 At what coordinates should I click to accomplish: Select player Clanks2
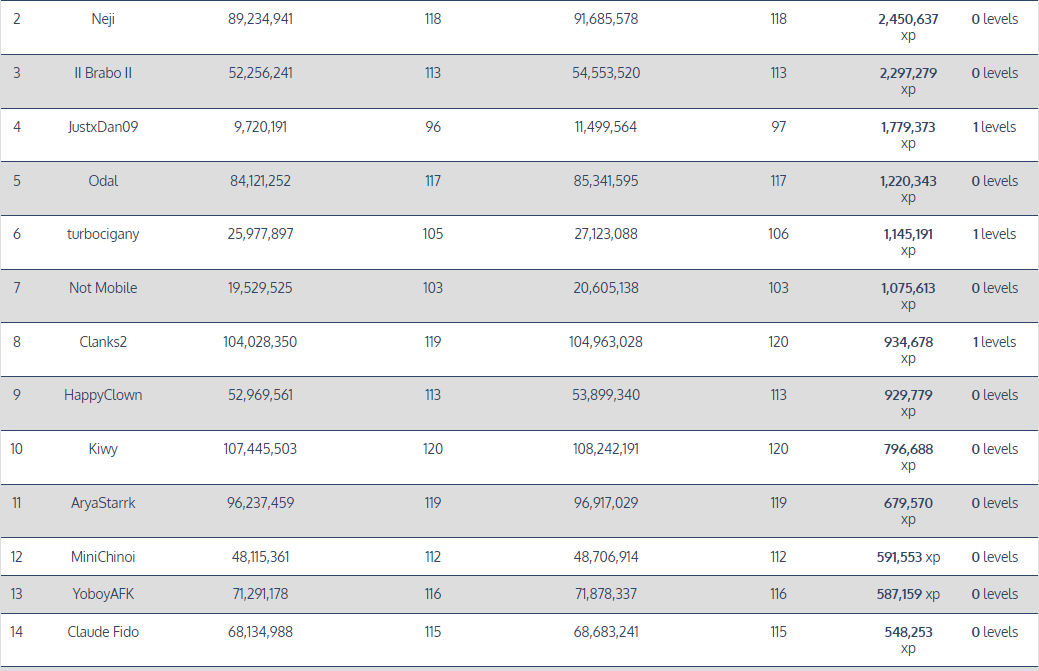click(x=103, y=342)
